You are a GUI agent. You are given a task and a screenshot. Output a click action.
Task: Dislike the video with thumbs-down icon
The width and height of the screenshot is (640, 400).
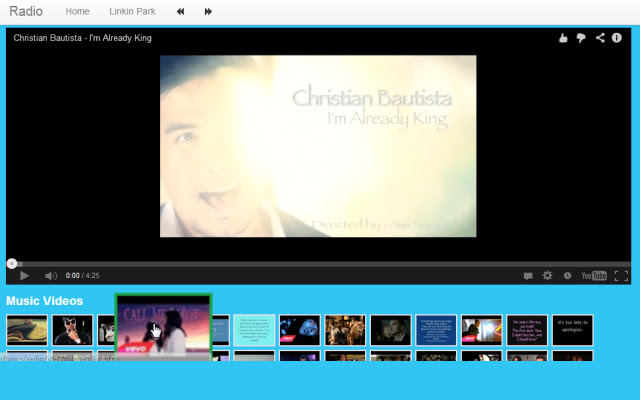581,38
